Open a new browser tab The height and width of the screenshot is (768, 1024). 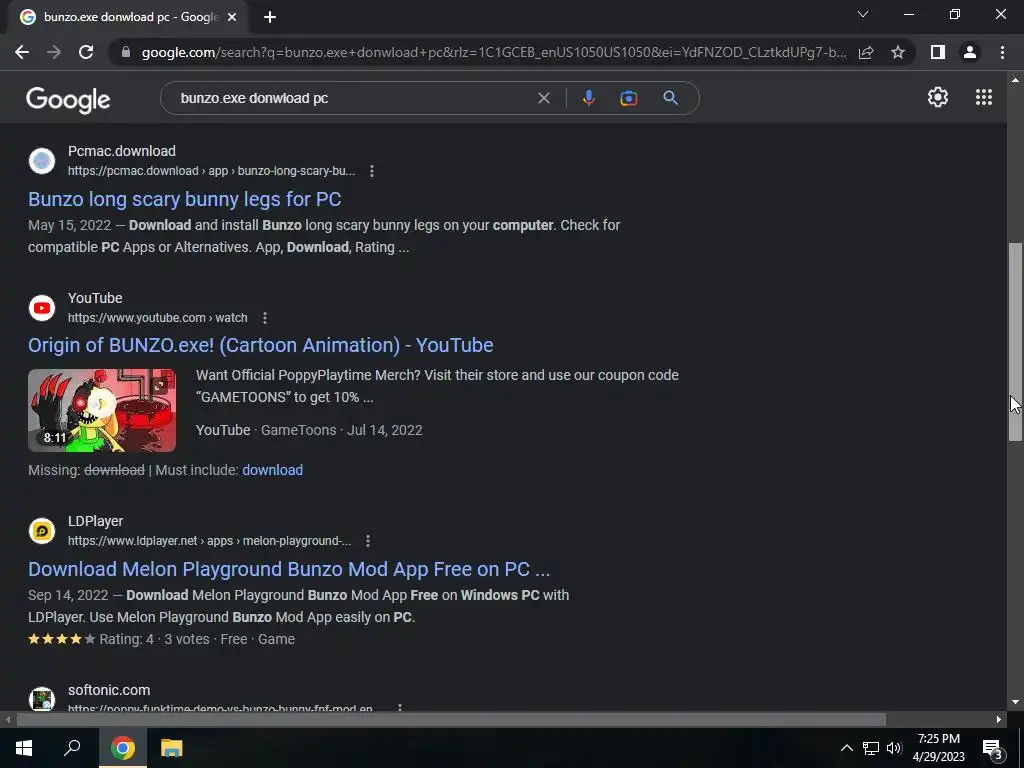(x=270, y=17)
